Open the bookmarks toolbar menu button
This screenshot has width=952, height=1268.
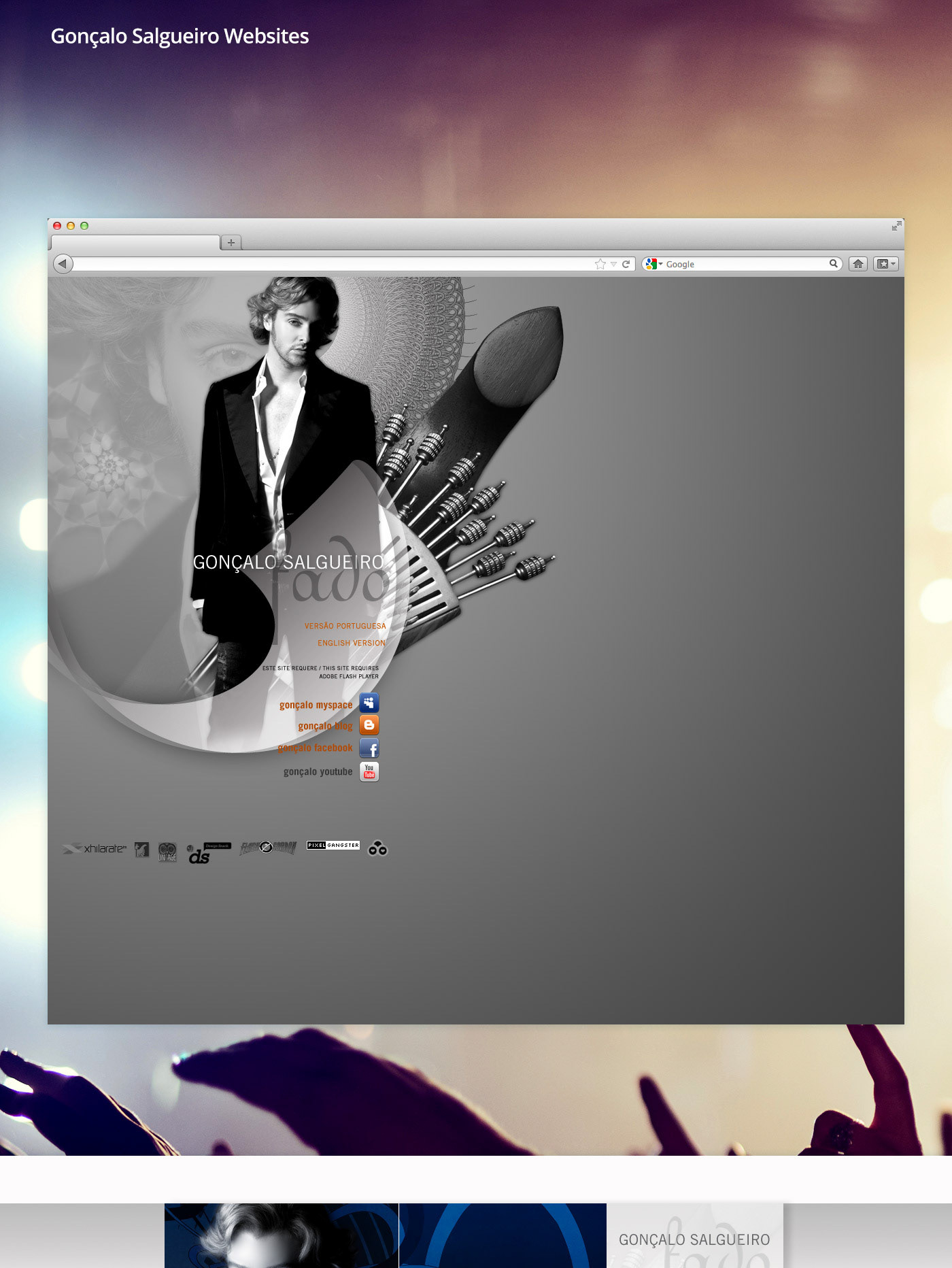pyautogui.click(x=886, y=264)
